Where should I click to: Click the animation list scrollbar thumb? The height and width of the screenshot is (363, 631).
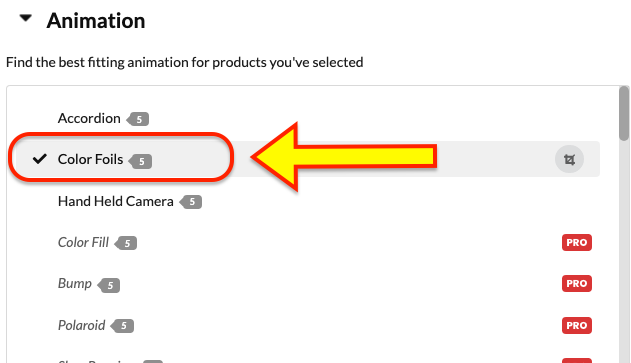624,113
